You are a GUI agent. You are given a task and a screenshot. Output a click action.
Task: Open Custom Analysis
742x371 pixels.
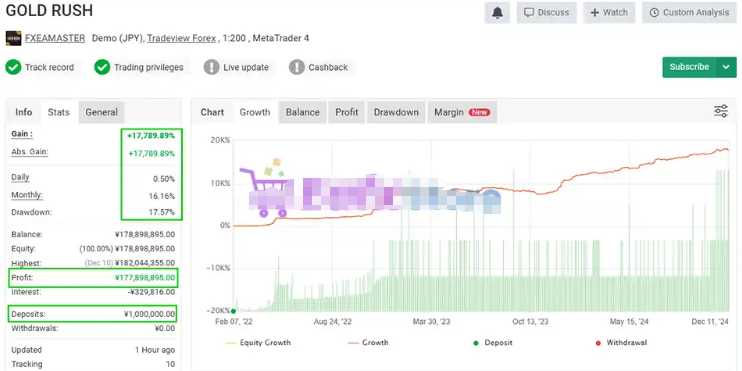(x=689, y=13)
